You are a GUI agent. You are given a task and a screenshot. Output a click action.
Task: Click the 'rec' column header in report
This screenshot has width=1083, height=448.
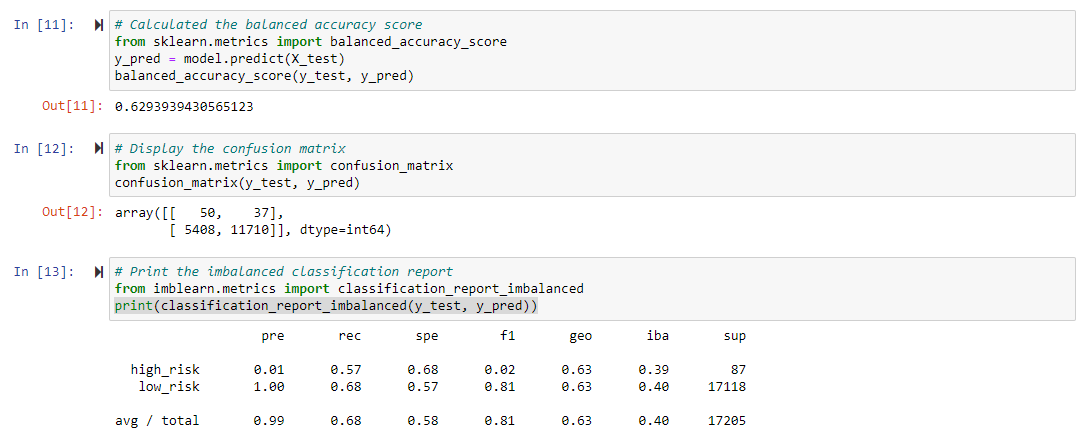pyautogui.click(x=349, y=337)
